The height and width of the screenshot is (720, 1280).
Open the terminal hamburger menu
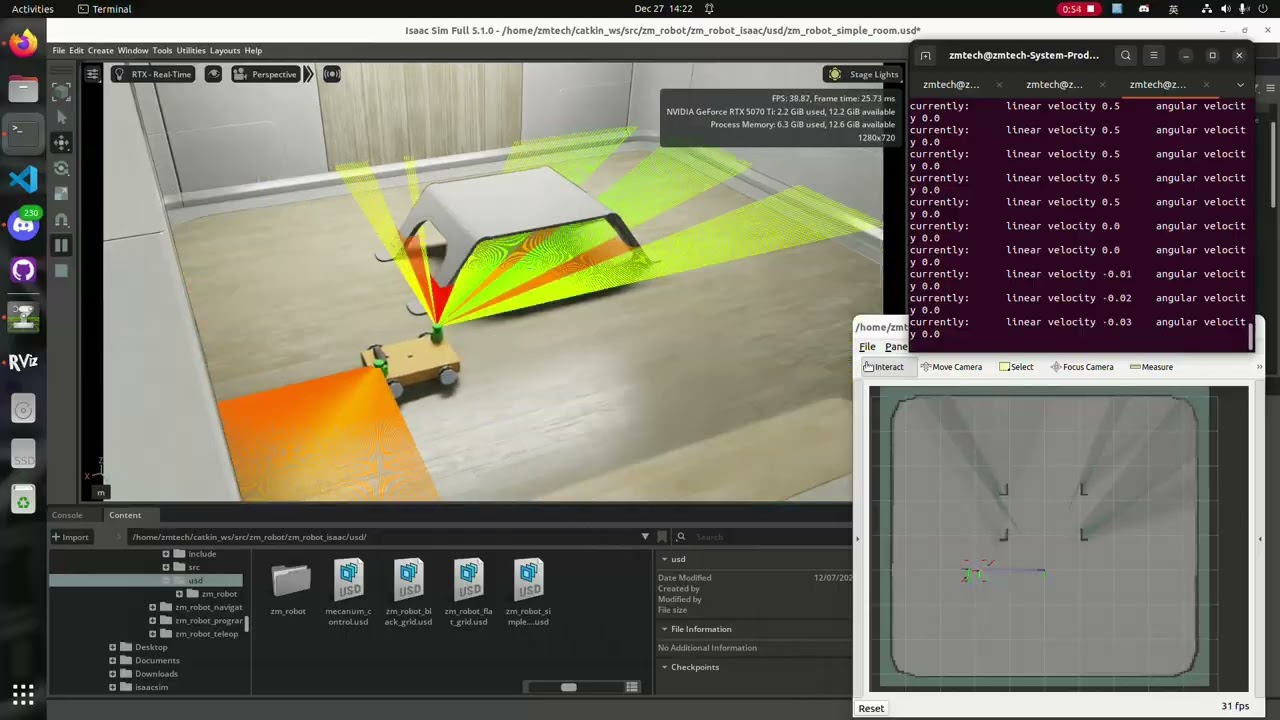pos(1154,56)
